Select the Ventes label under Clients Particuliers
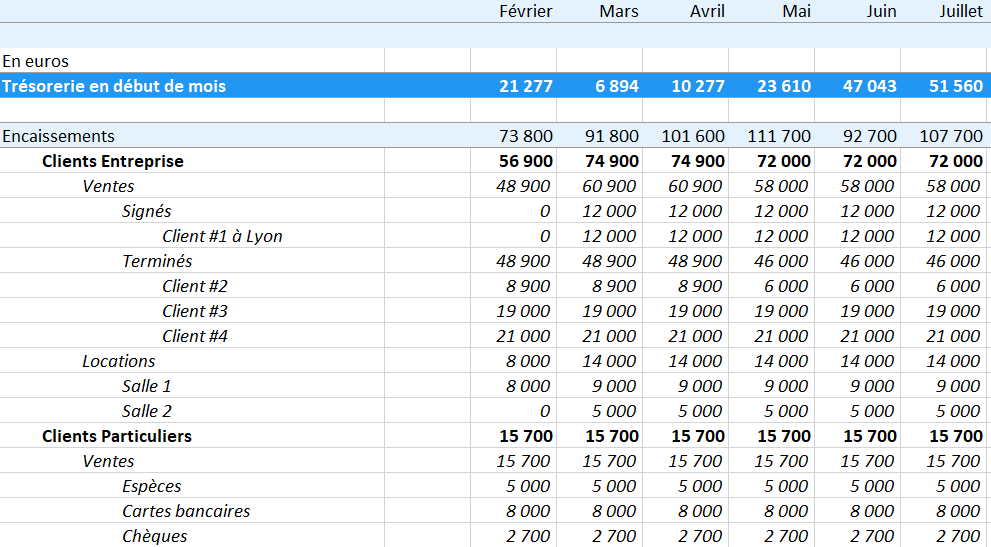This screenshot has width=991, height=547. (x=108, y=461)
